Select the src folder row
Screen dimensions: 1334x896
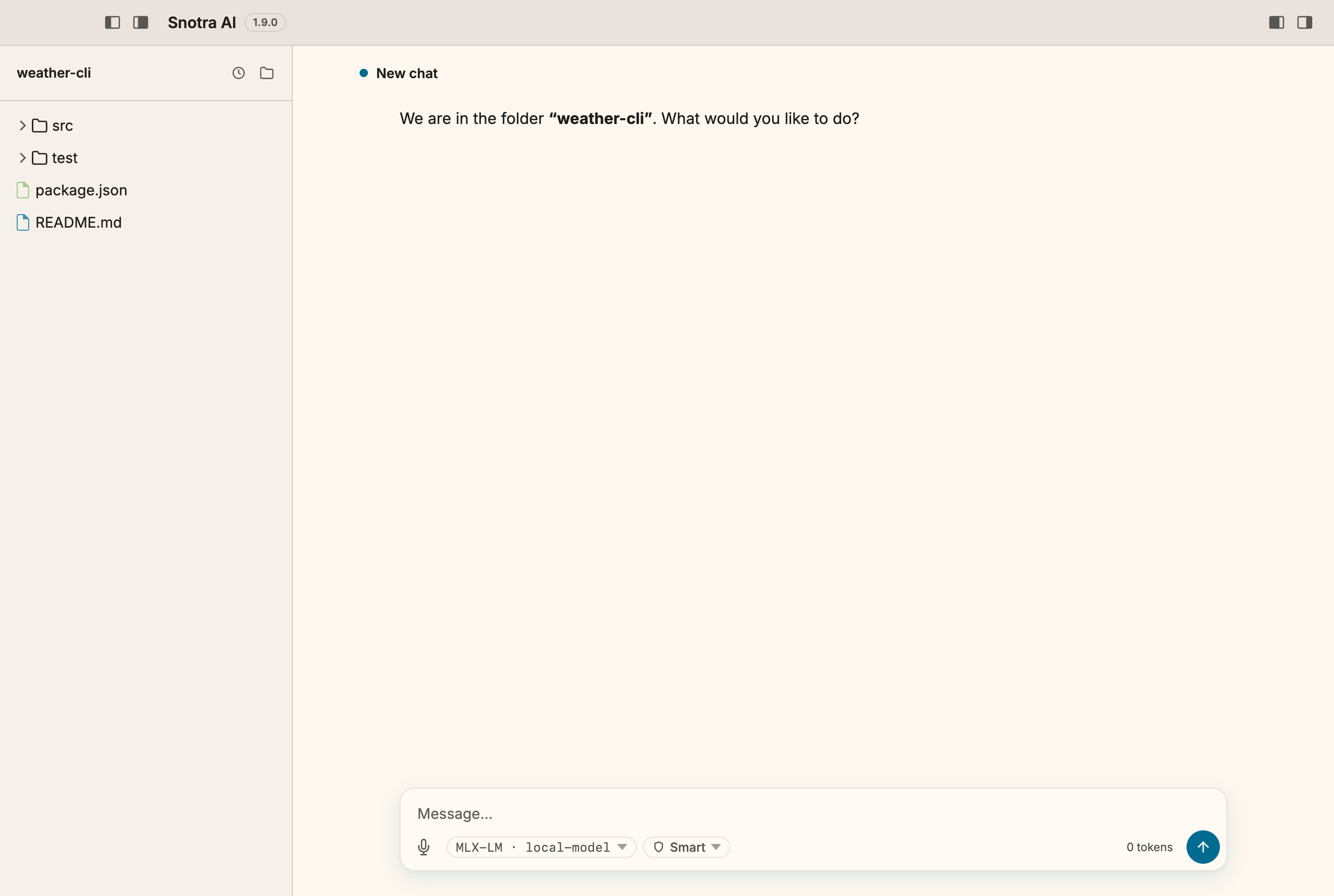[146, 125]
